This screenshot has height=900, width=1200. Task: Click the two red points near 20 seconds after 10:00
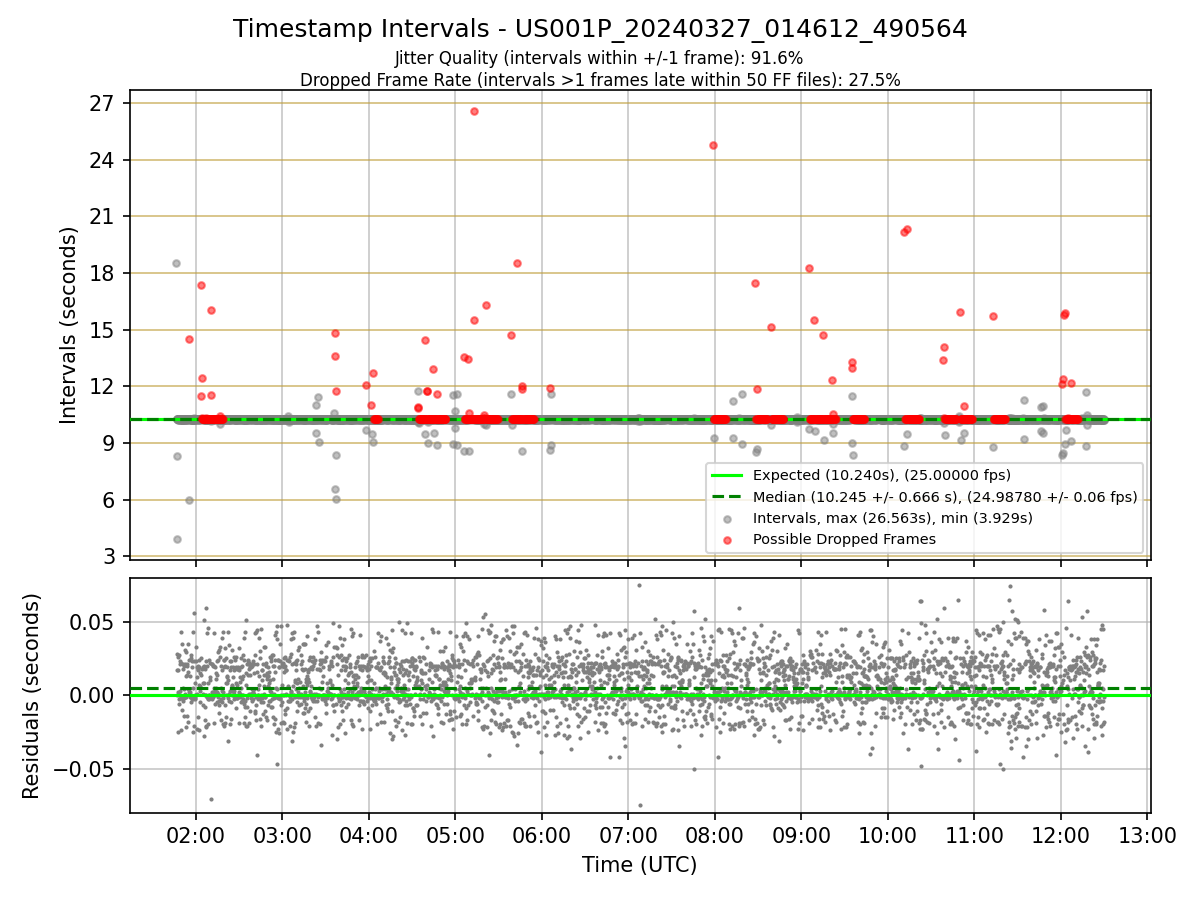[x=905, y=231]
